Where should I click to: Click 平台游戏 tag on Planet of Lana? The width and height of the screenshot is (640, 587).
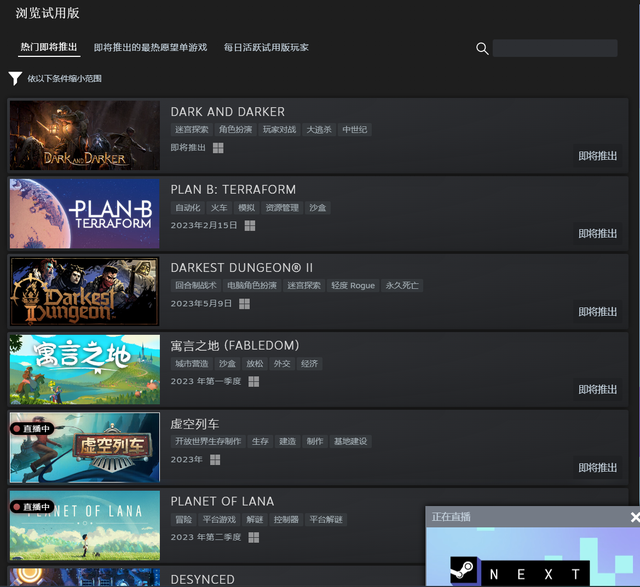tap(219, 520)
